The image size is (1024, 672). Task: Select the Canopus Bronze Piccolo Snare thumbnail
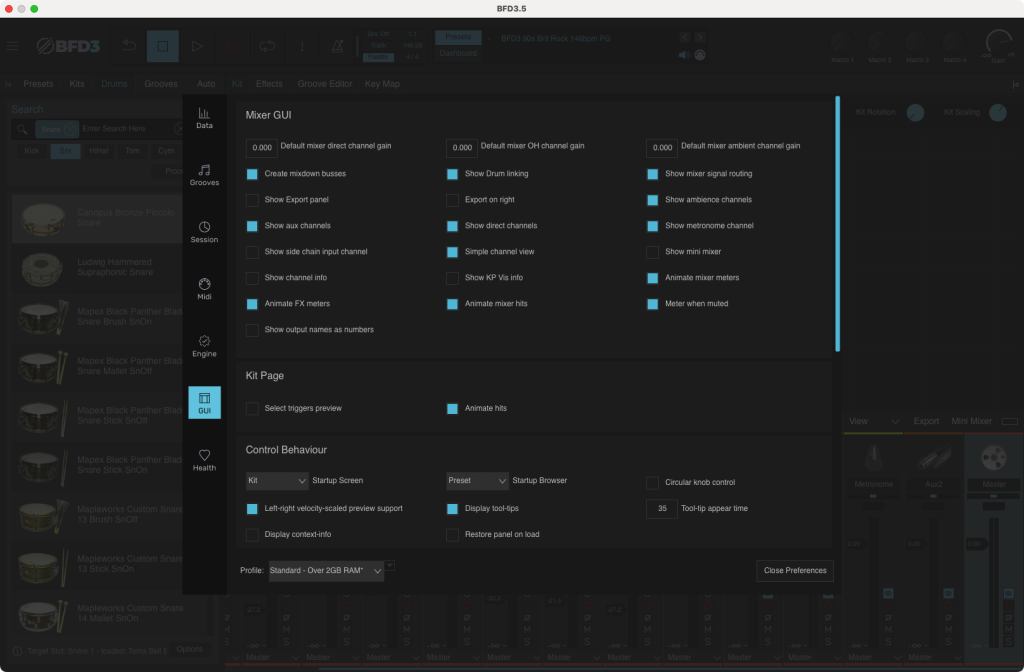click(x=42, y=218)
